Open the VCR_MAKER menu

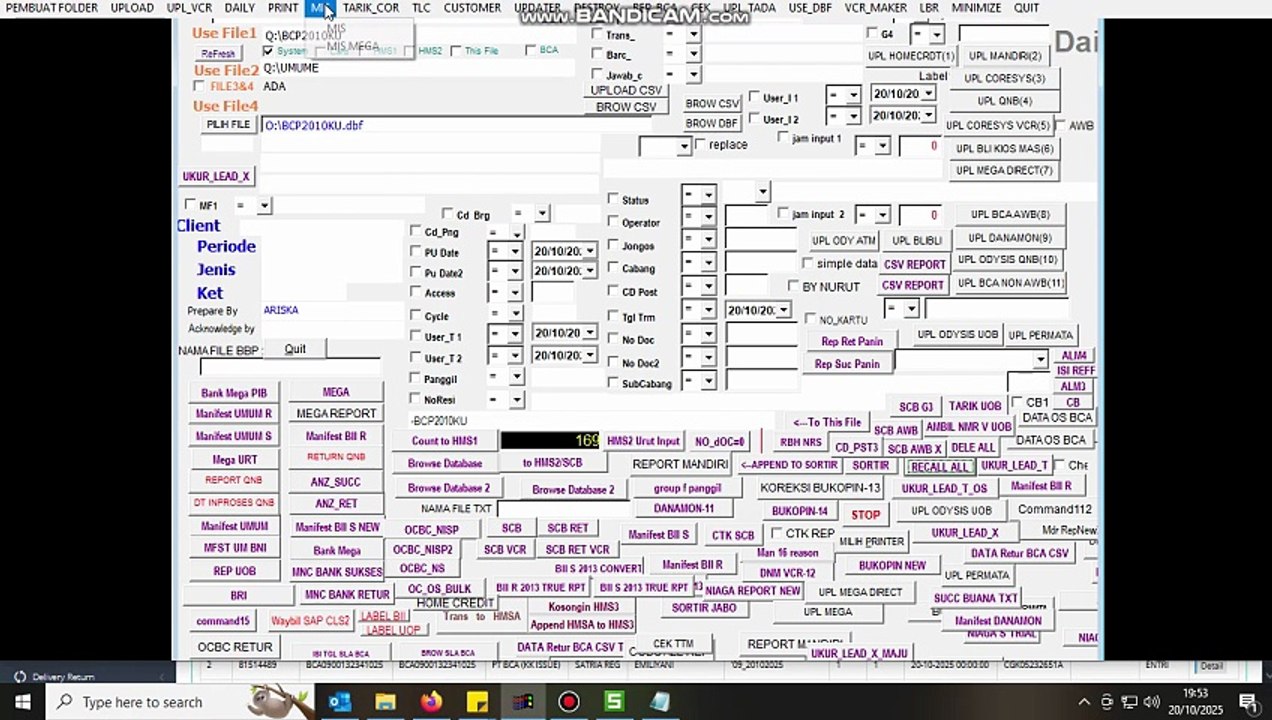[875, 8]
